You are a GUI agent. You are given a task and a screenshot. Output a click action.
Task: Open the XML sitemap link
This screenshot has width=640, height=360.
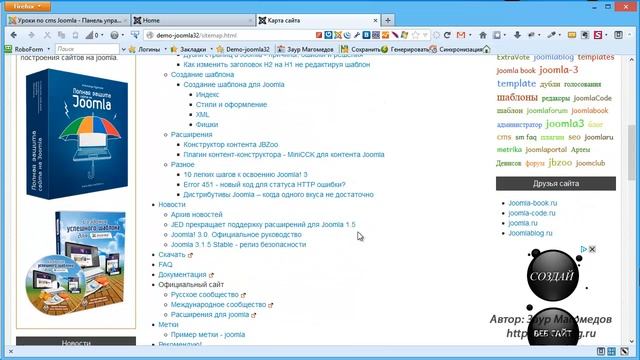click(202, 114)
